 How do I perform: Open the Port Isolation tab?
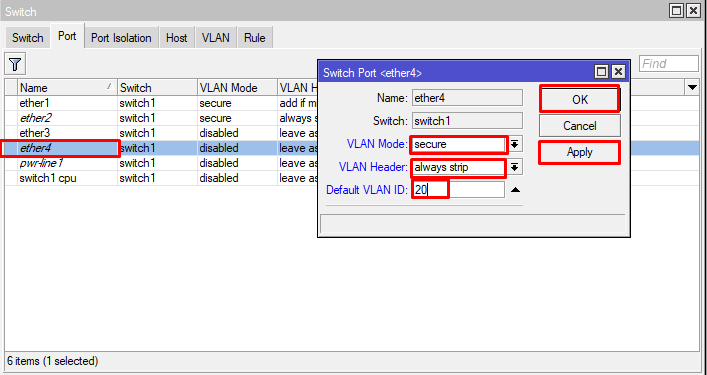[x=121, y=38]
